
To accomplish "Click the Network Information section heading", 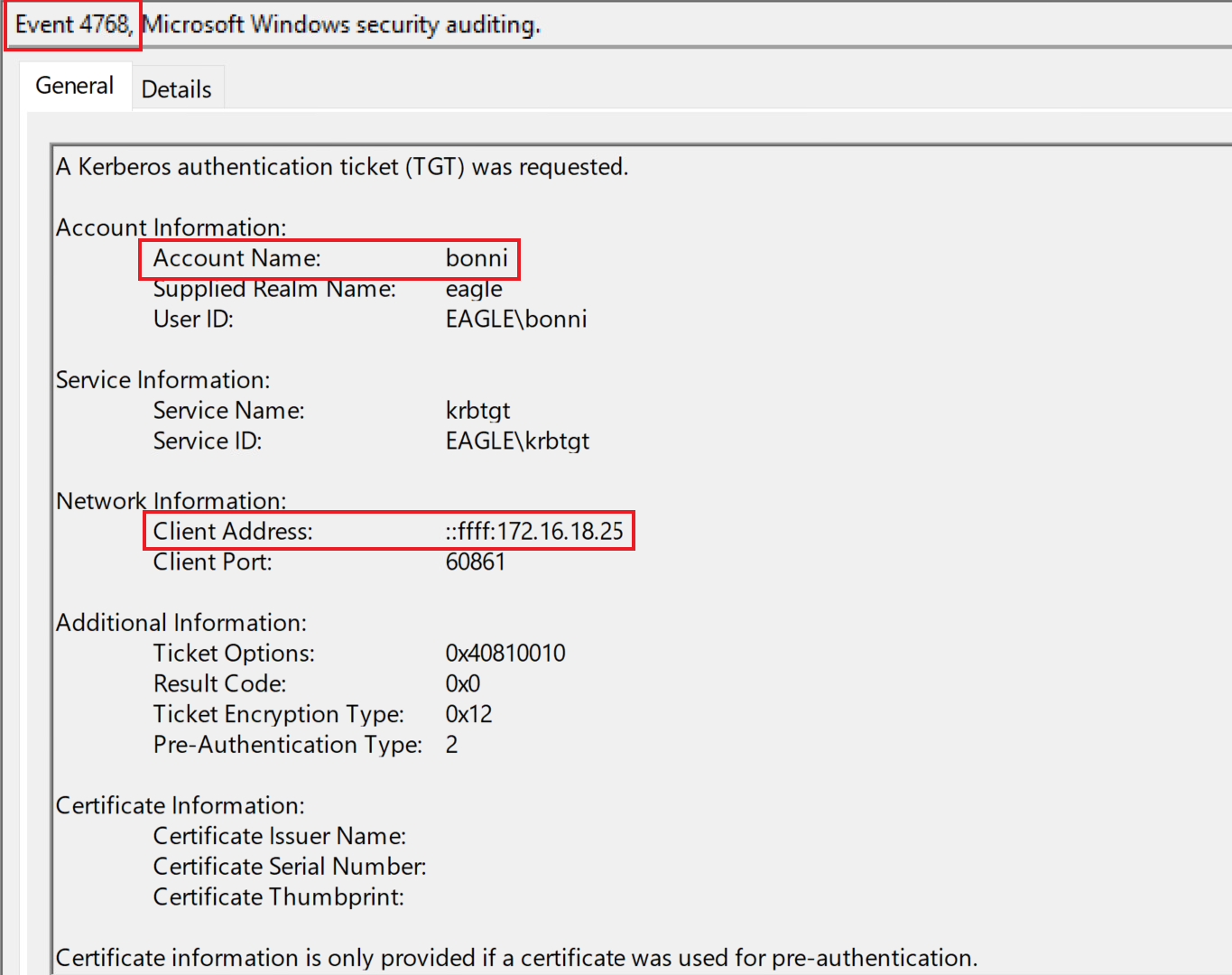I will tap(171, 501).
